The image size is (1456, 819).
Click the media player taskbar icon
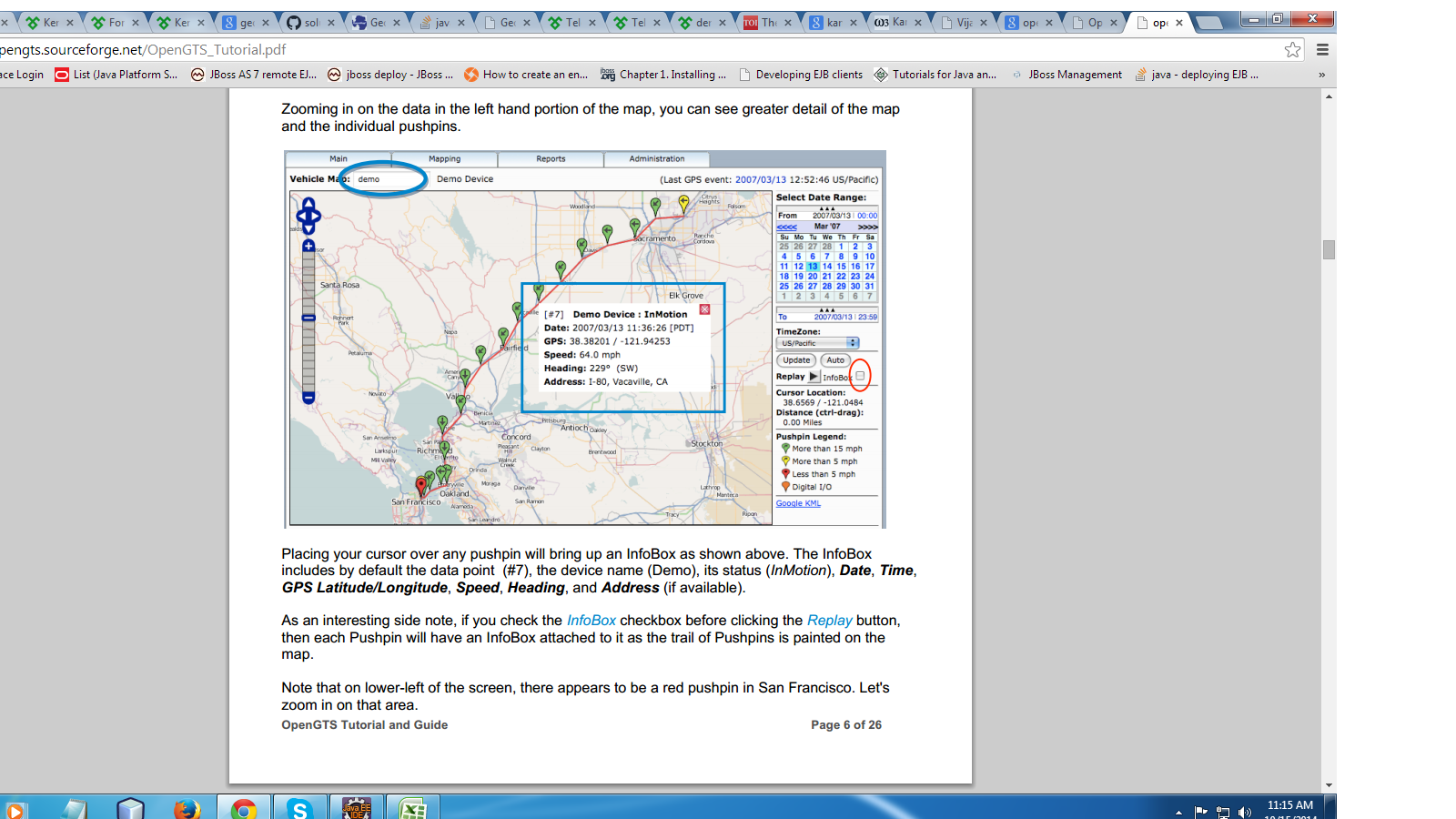click(x=15, y=809)
